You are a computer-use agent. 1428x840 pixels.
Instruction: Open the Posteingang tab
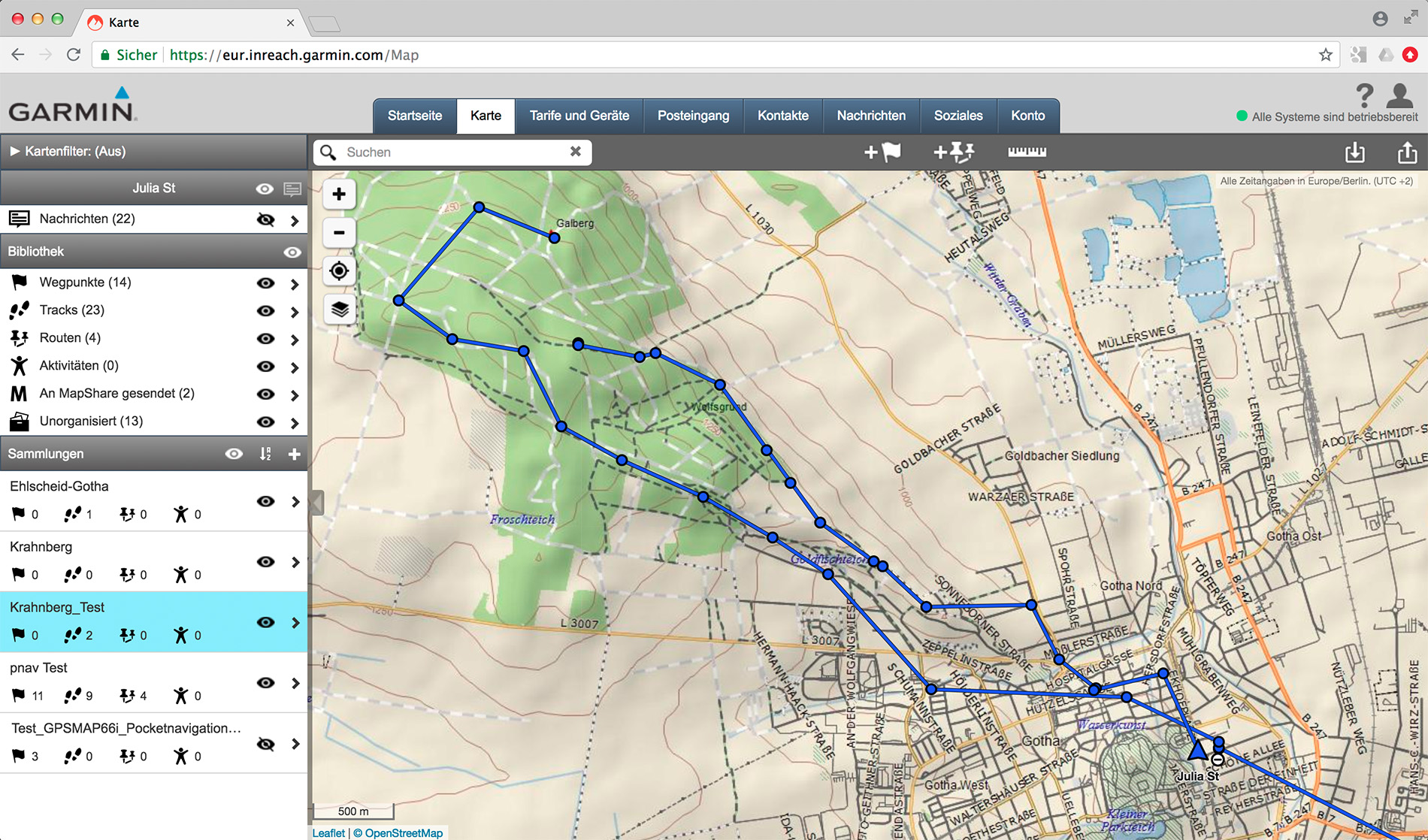point(693,116)
